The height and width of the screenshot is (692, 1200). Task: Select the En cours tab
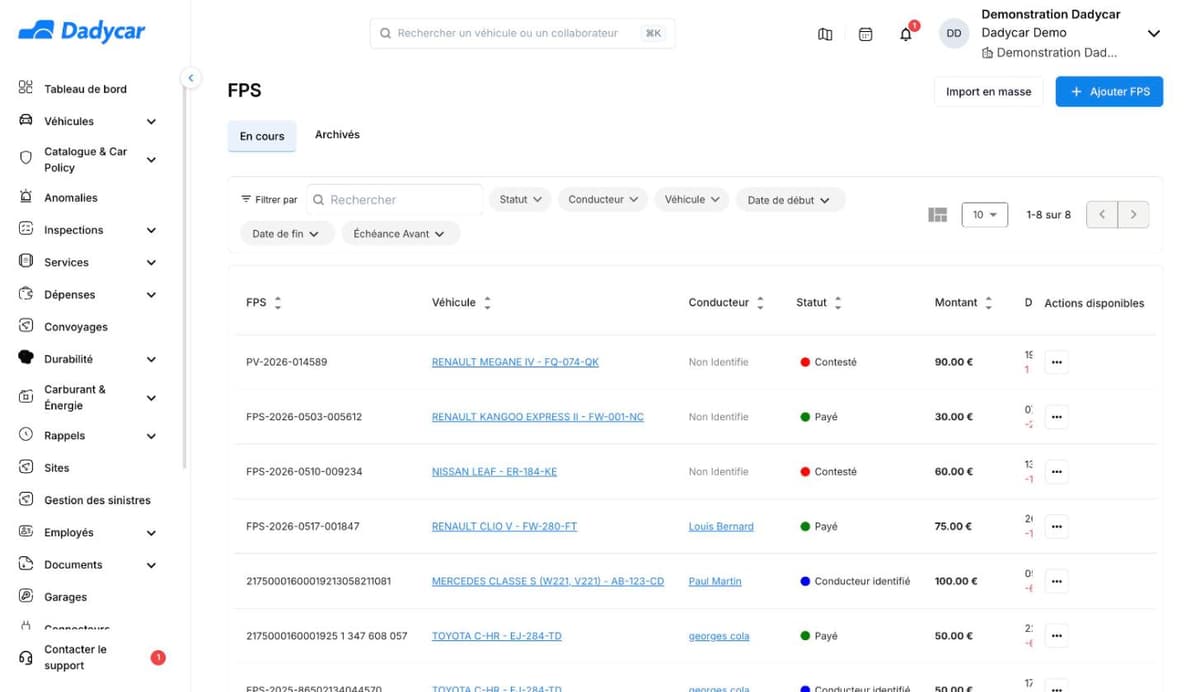[262, 136]
